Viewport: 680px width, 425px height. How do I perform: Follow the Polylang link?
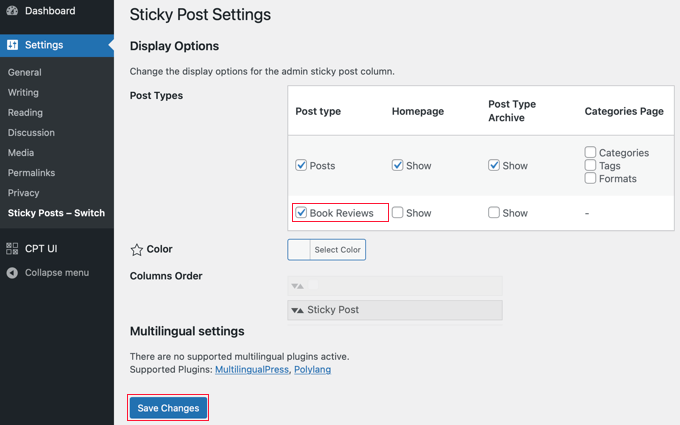click(313, 370)
